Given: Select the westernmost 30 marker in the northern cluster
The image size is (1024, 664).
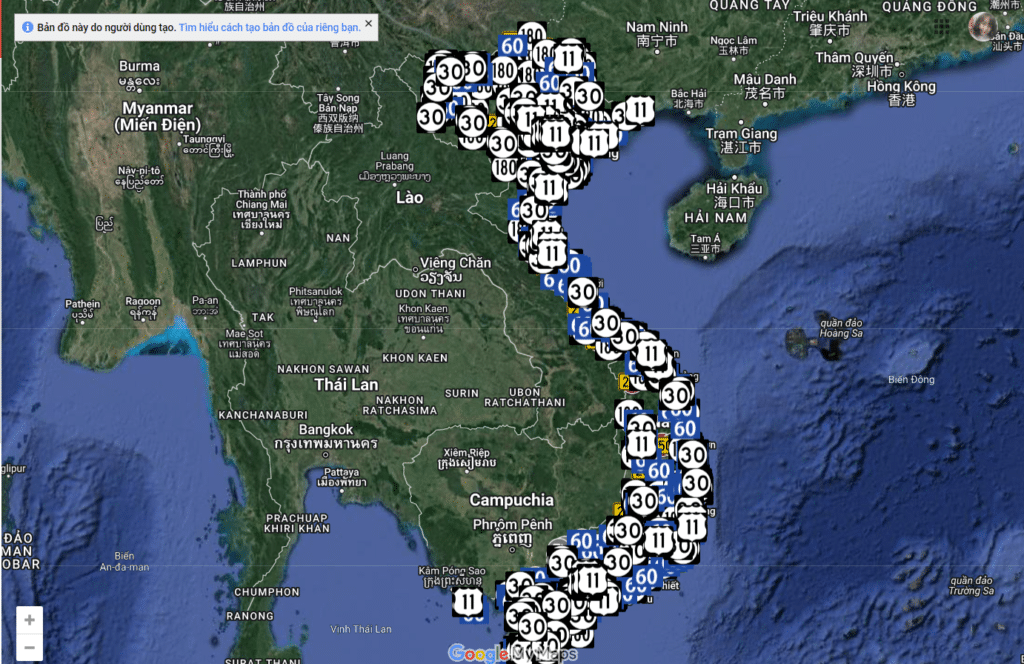Looking at the screenshot, I should pyautogui.click(x=432, y=115).
